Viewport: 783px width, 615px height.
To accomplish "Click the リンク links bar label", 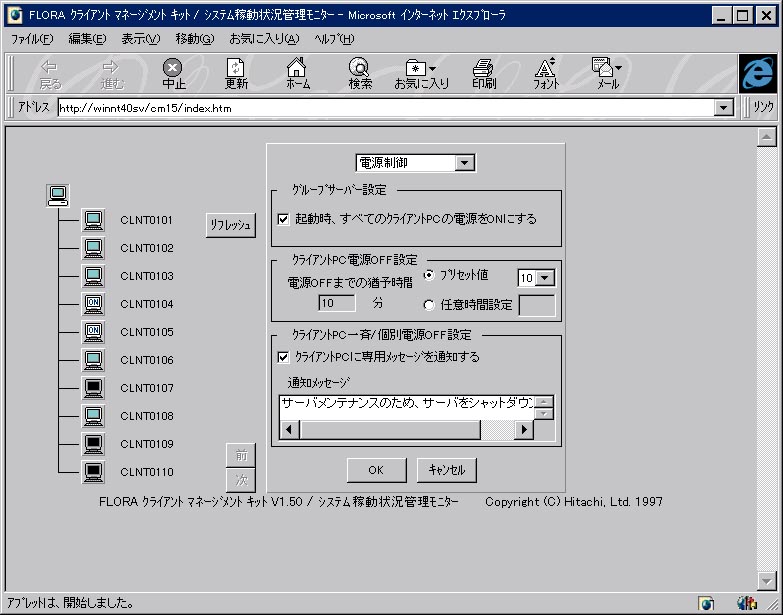I will point(763,107).
